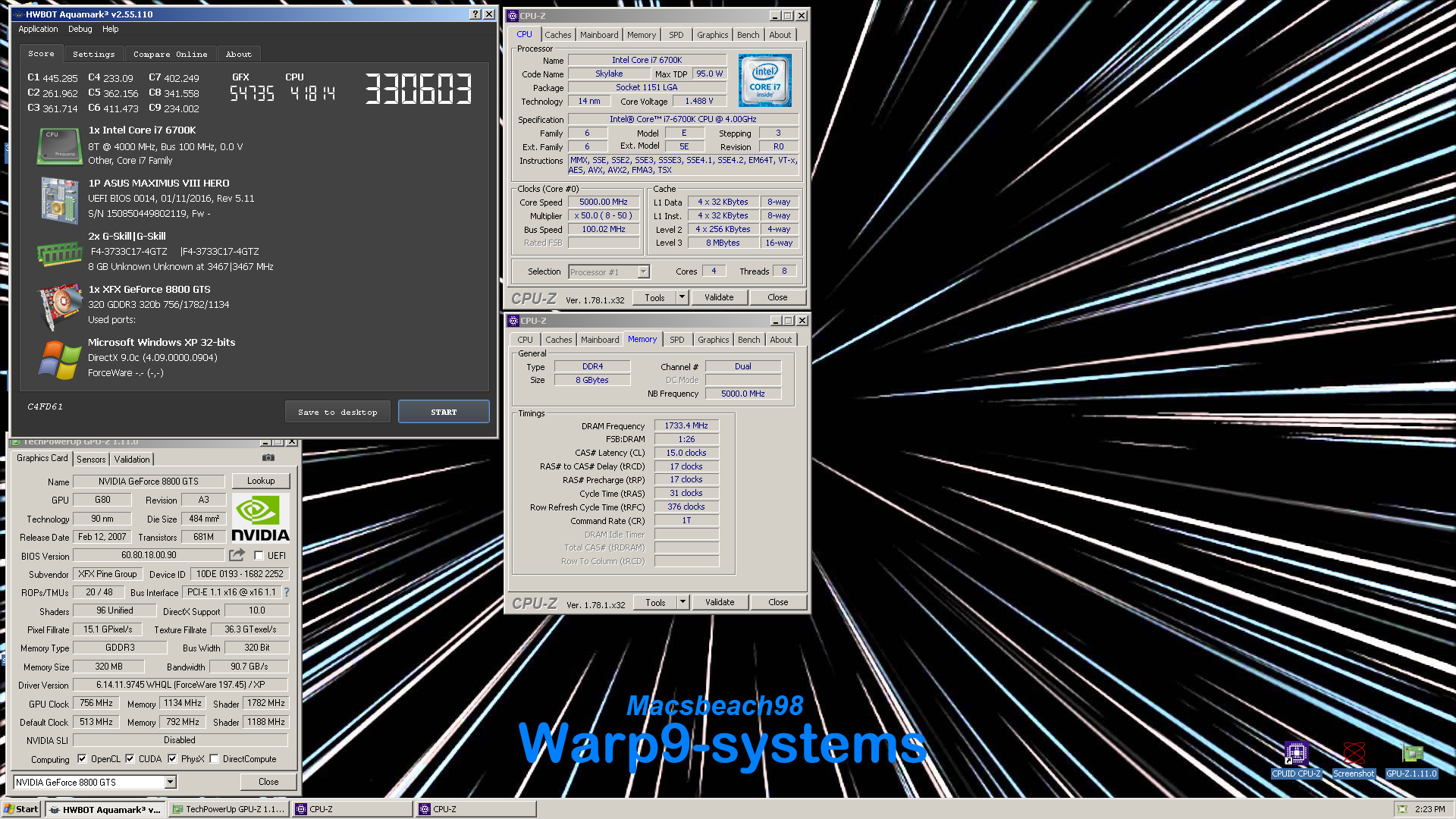This screenshot has width=1456, height=819.
Task: Switch to Validation tab in GPU-Z
Action: click(132, 460)
